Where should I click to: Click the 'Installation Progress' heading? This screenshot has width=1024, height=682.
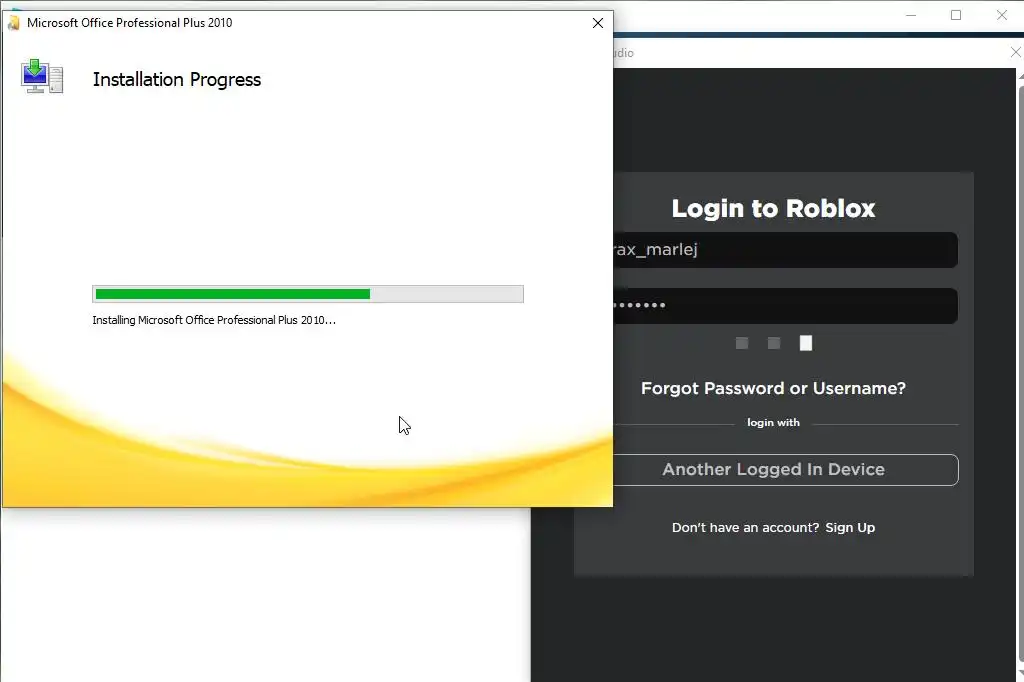pyautogui.click(x=177, y=80)
